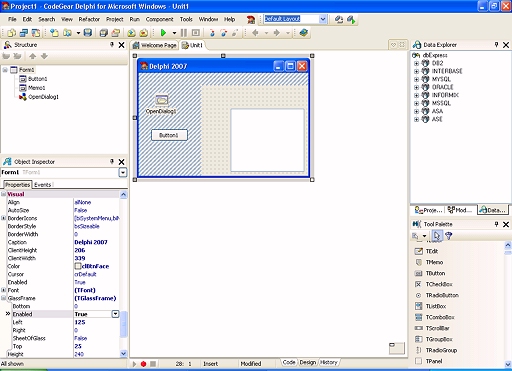
Task: Click Remove File from Project icon
Action: [x=144, y=33]
